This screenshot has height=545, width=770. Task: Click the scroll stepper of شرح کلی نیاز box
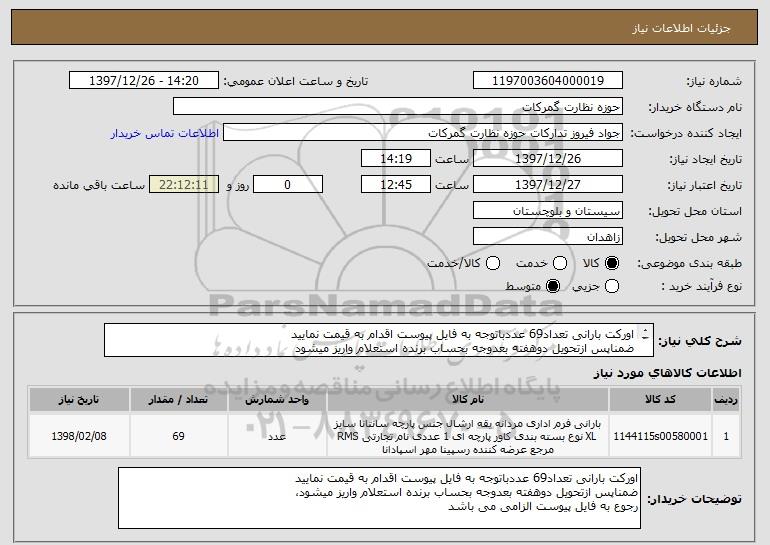pos(645,335)
